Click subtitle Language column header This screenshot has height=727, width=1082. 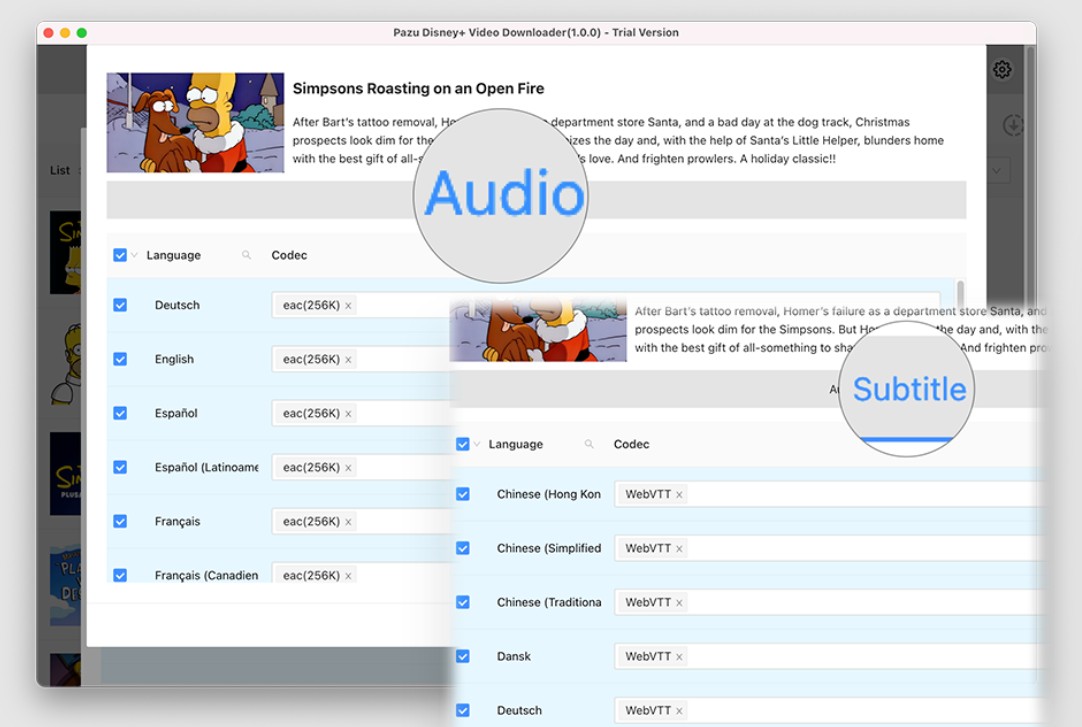515,444
